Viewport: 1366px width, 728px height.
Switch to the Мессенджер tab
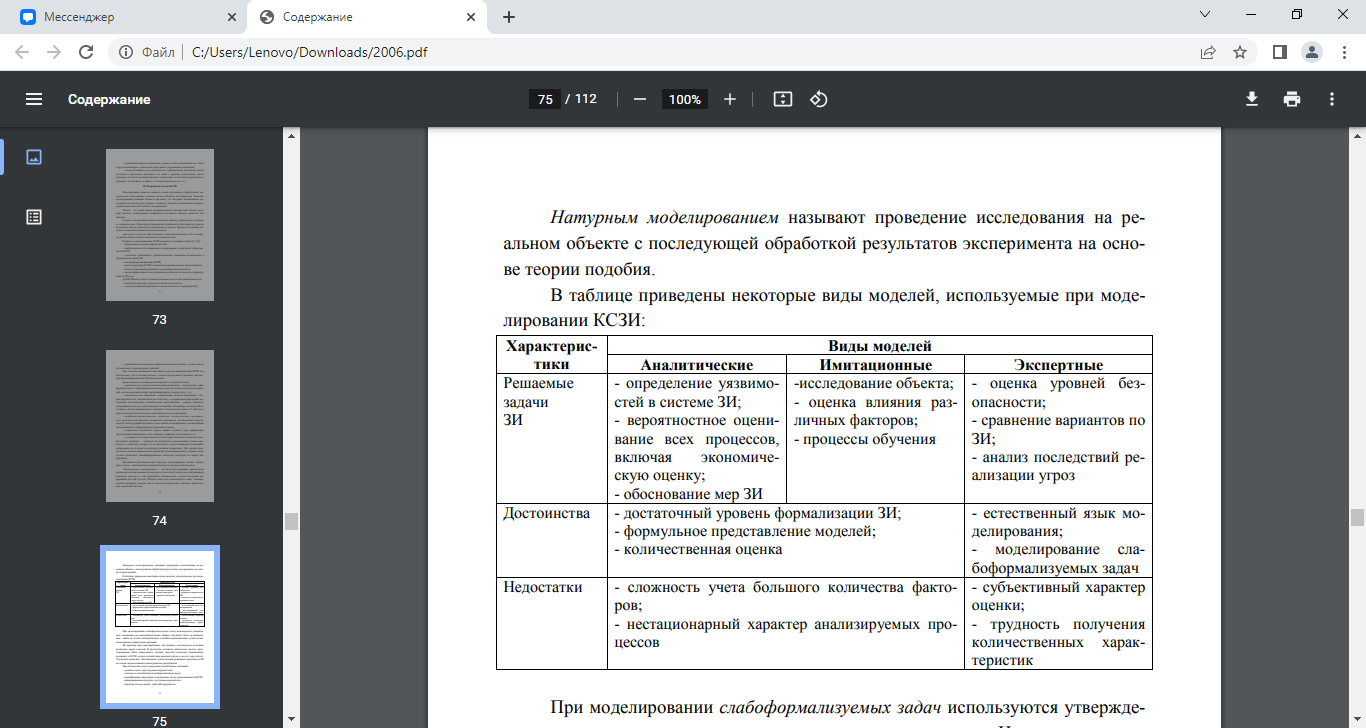tap(123, 17)
